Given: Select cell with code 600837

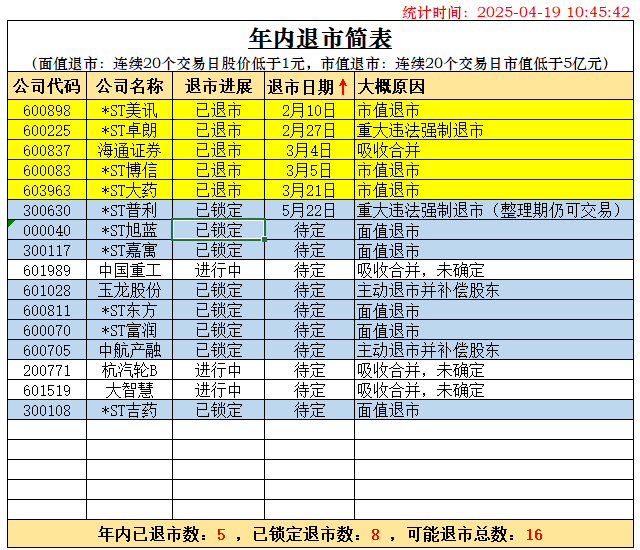Looking at the screenshot, I should click(x=47, y=150).
